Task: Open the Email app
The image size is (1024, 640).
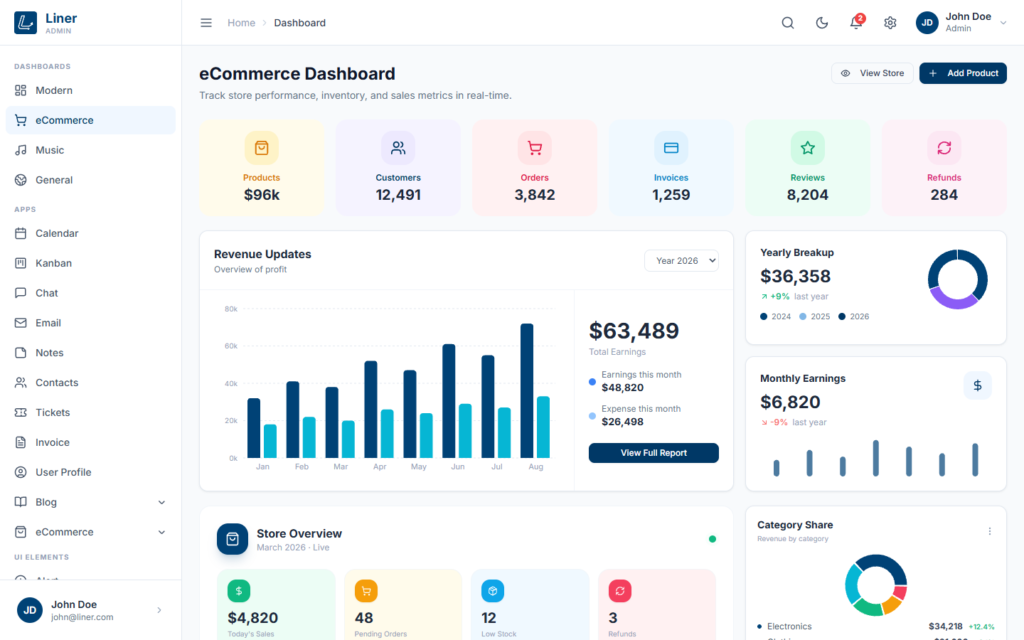Action: [x=91, y=323]
